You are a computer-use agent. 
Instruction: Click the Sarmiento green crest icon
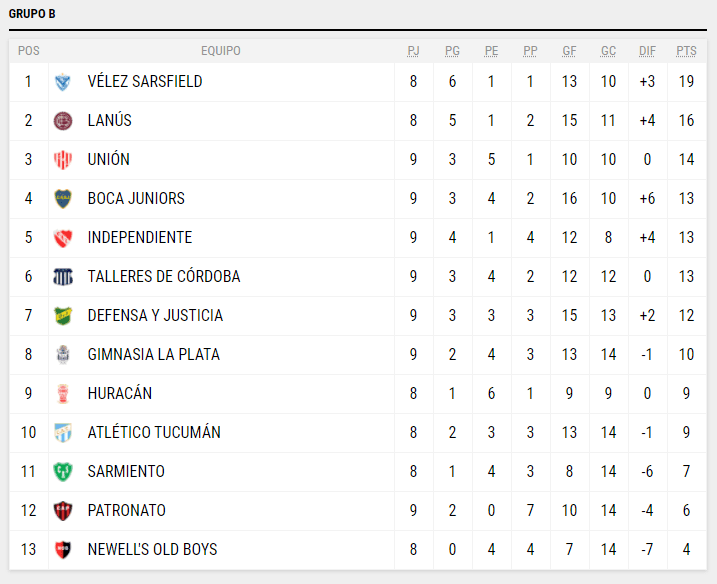(x=63, y=472)
